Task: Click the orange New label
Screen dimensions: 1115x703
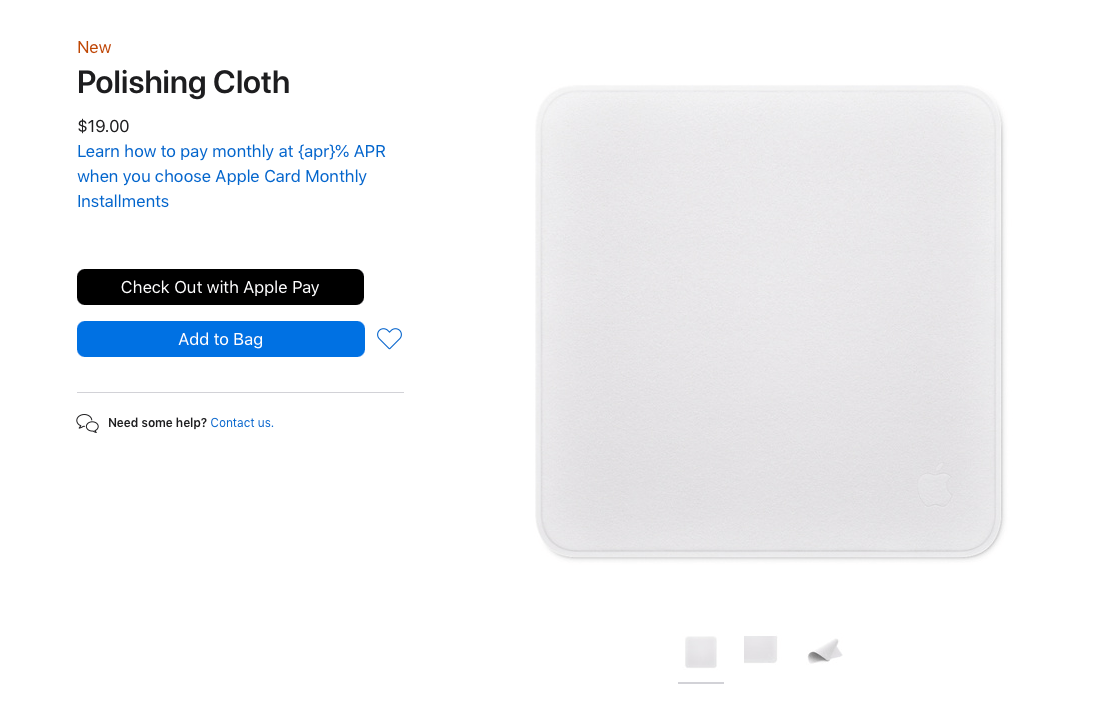Action: 94,48
